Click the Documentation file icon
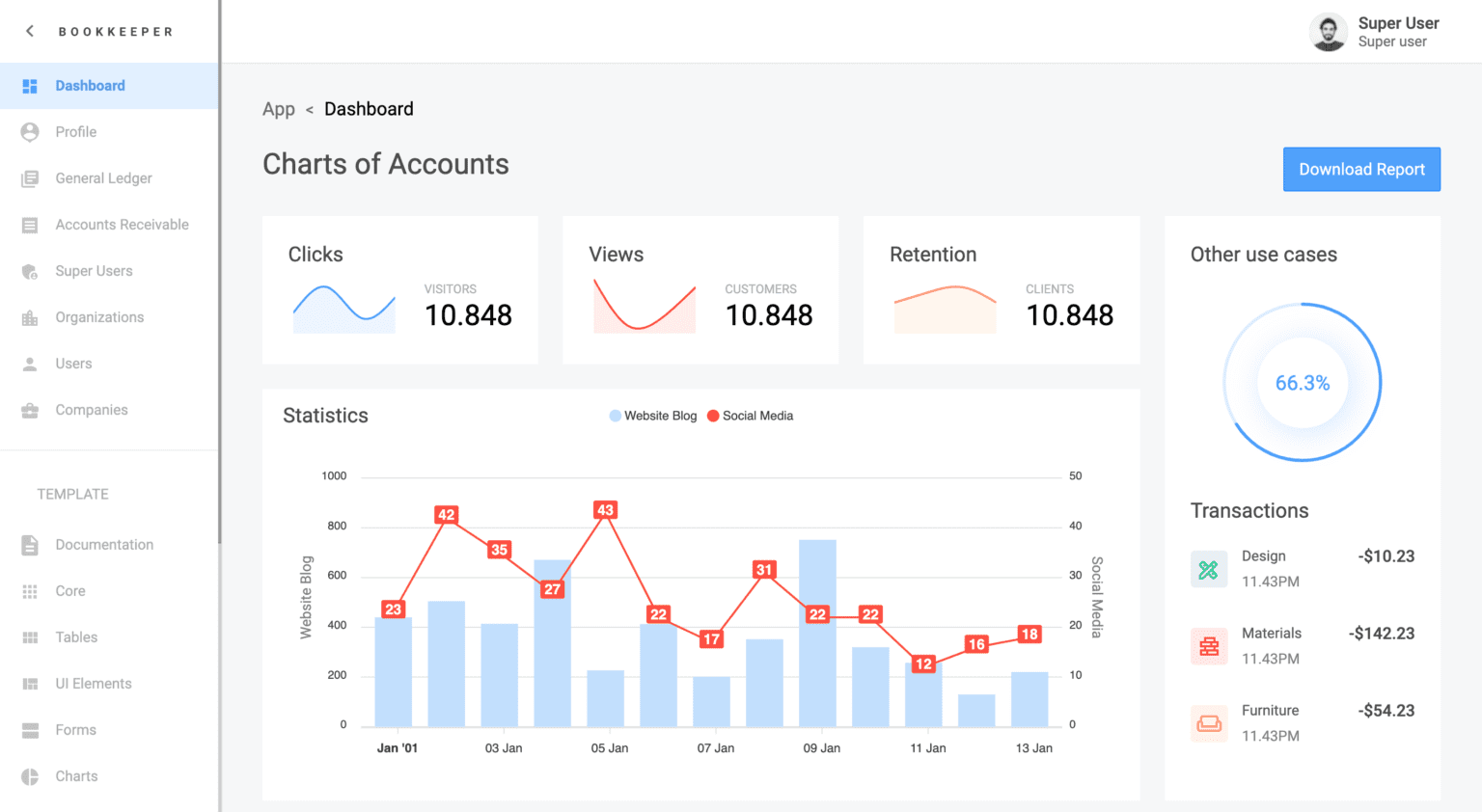1482x812 pixels. click(30, 545)
